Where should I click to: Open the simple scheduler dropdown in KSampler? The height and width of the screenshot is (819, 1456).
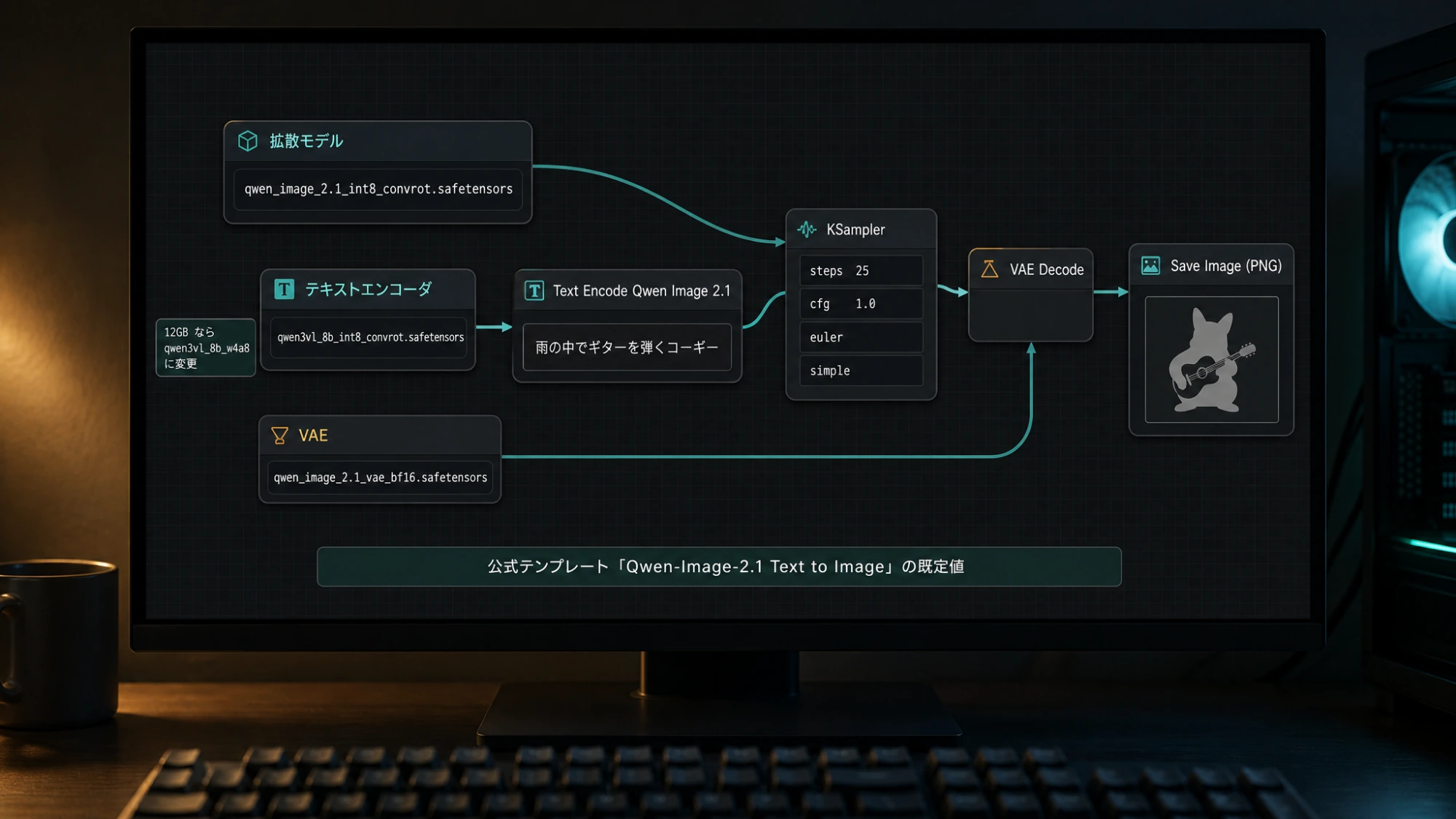861,371
